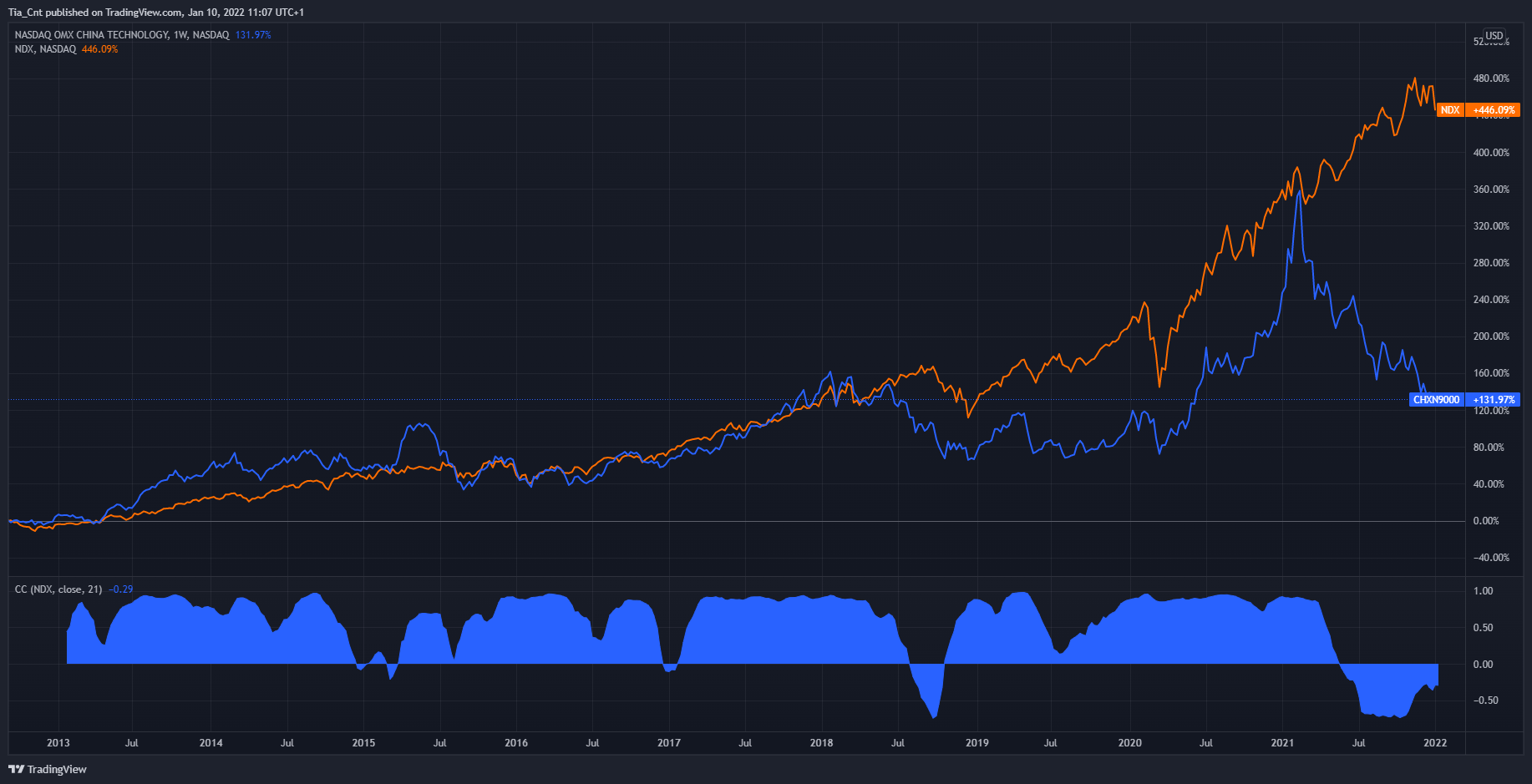Click the -0.29 correlation value
Image resolution: width=1532 pixels, height=784 pixels.
click(121, 589)
